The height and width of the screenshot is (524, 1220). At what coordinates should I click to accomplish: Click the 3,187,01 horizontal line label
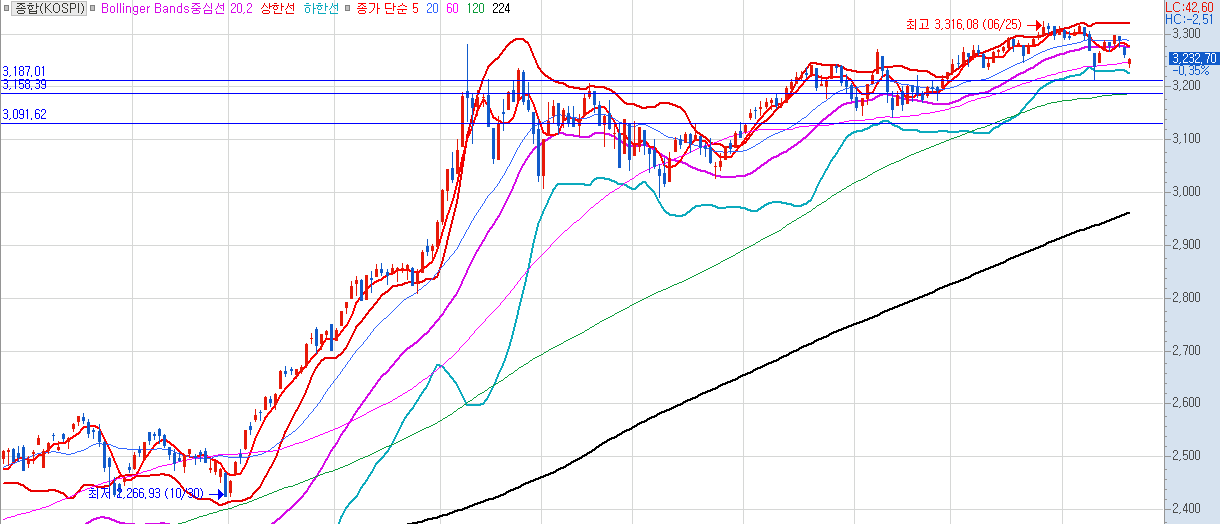coord(24,72)
